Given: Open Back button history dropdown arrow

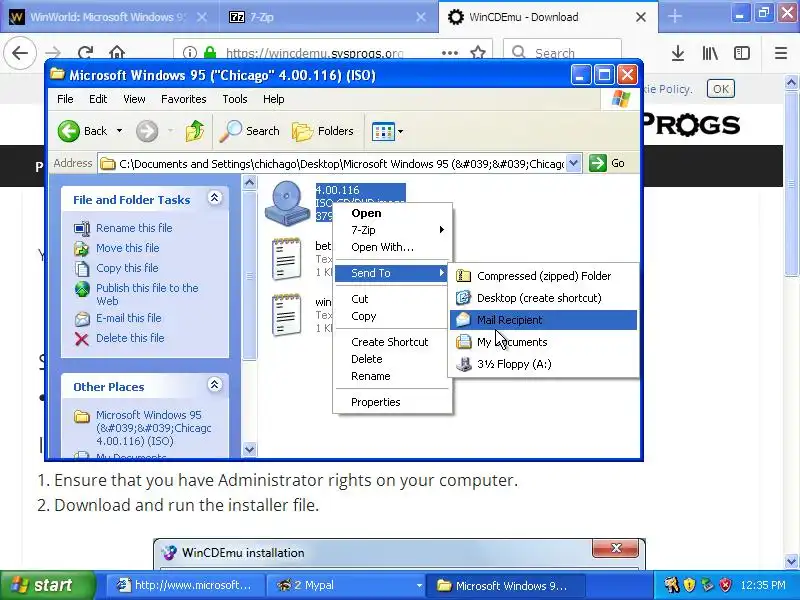Looking at the screenshot, I should pos(119,131).
